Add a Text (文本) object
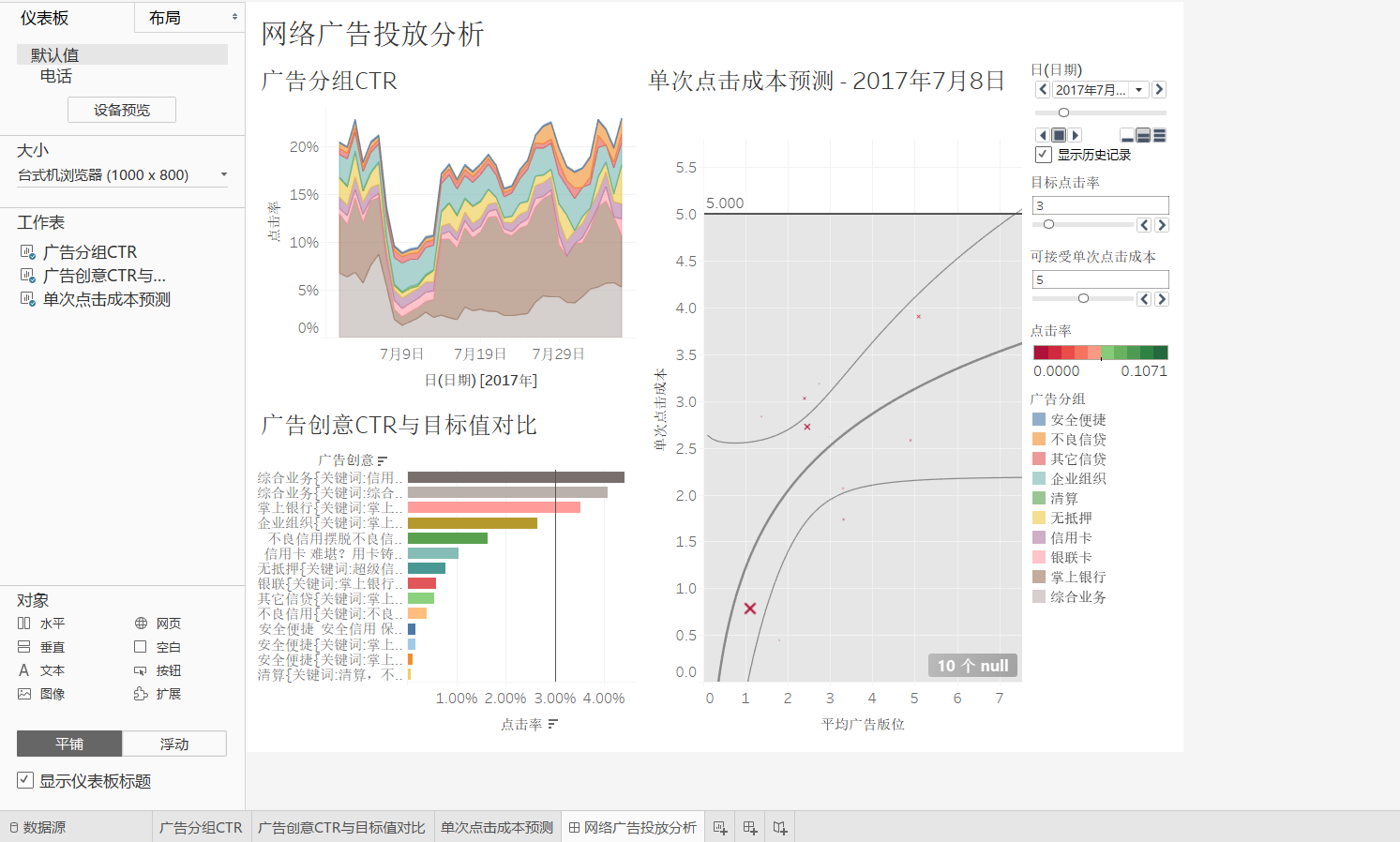 click(41, 670)
